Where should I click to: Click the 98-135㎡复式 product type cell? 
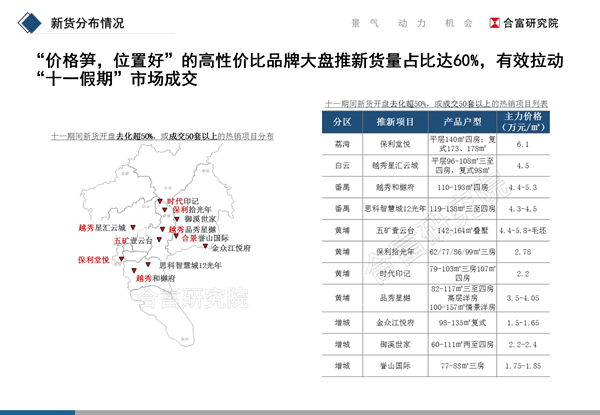tap(462, 323)
